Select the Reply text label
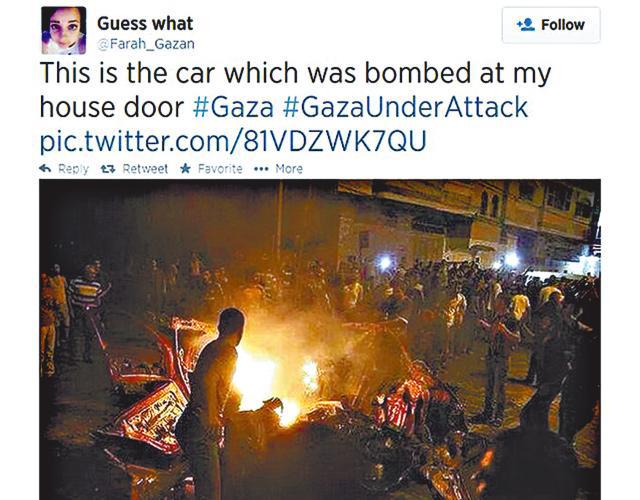The image size is (640, 500). pos(73,169)
